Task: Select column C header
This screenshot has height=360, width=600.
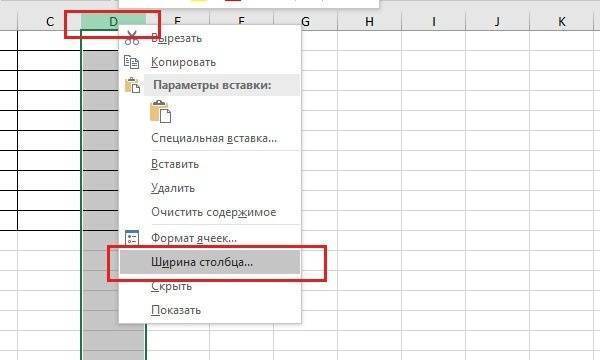Action: tap(49, 21)
